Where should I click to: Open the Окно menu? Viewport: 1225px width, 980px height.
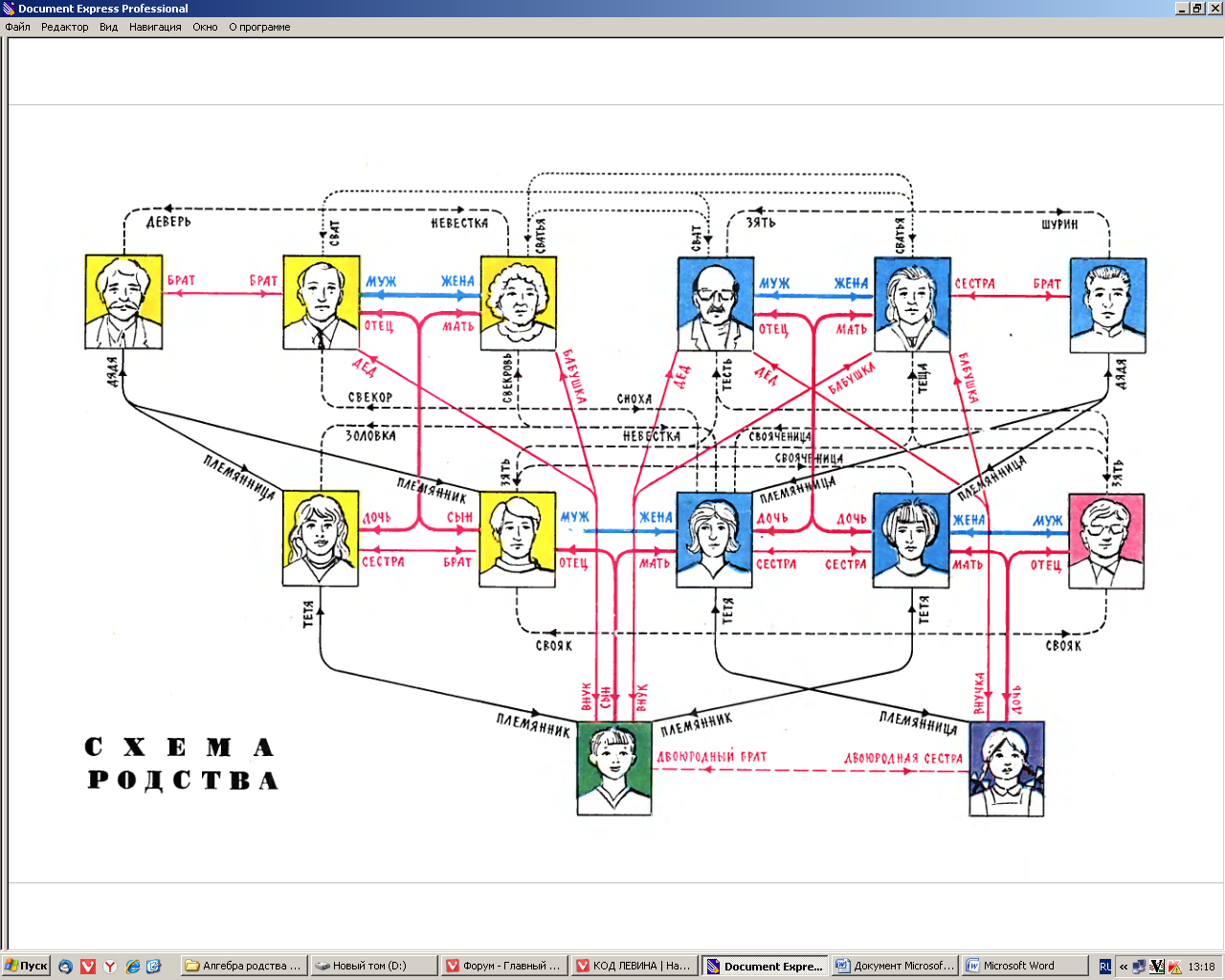point(205,27)
